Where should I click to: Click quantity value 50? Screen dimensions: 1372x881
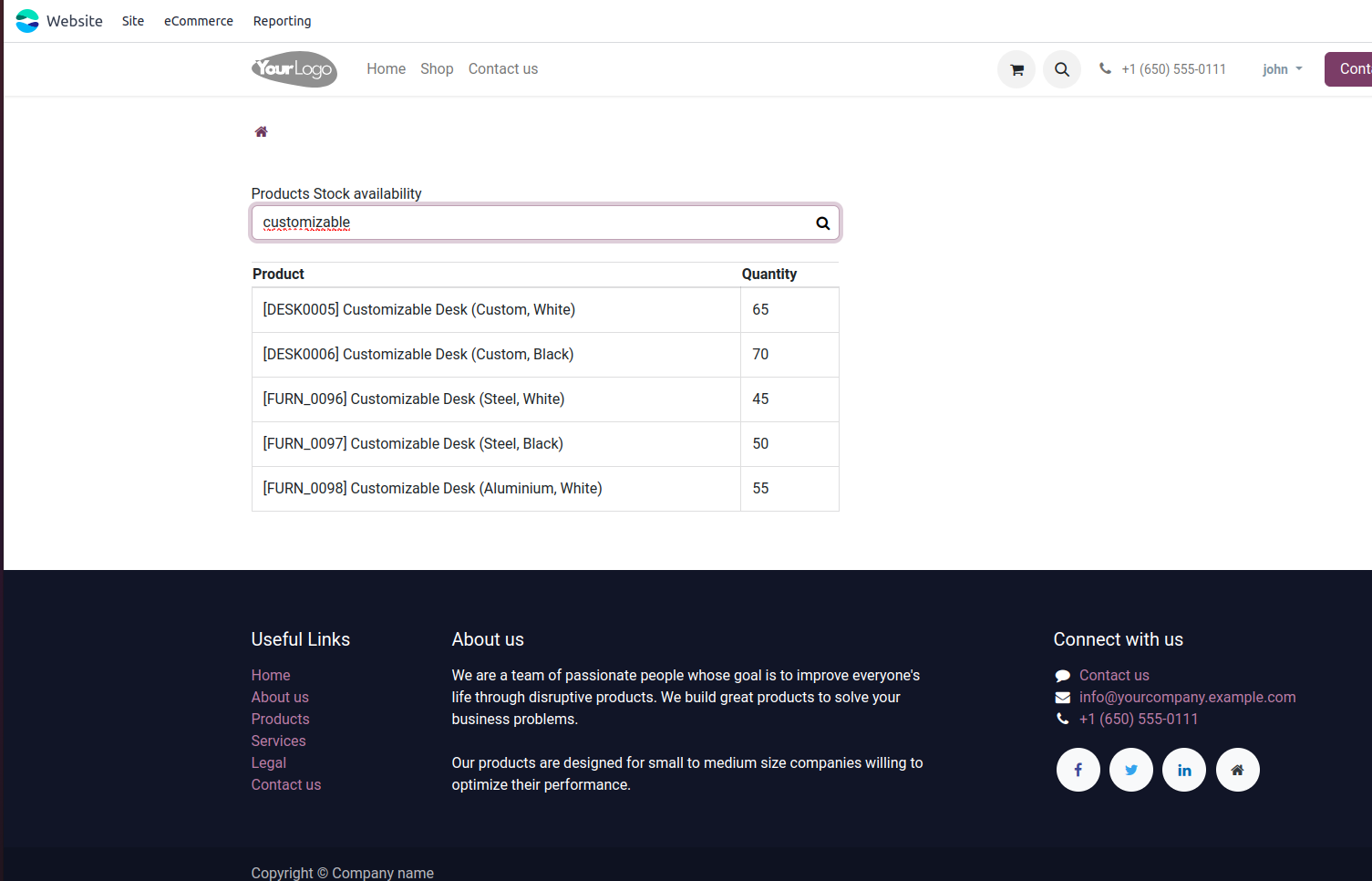click(x=760, y=444)
